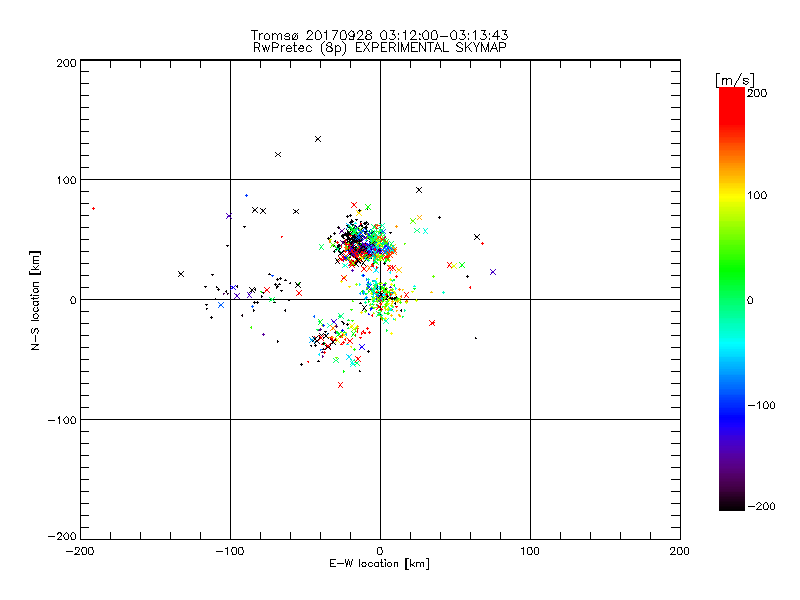Click the y-axis tick label "-200"
This screenshot has height=600, width=800.
tap(62, 537)
